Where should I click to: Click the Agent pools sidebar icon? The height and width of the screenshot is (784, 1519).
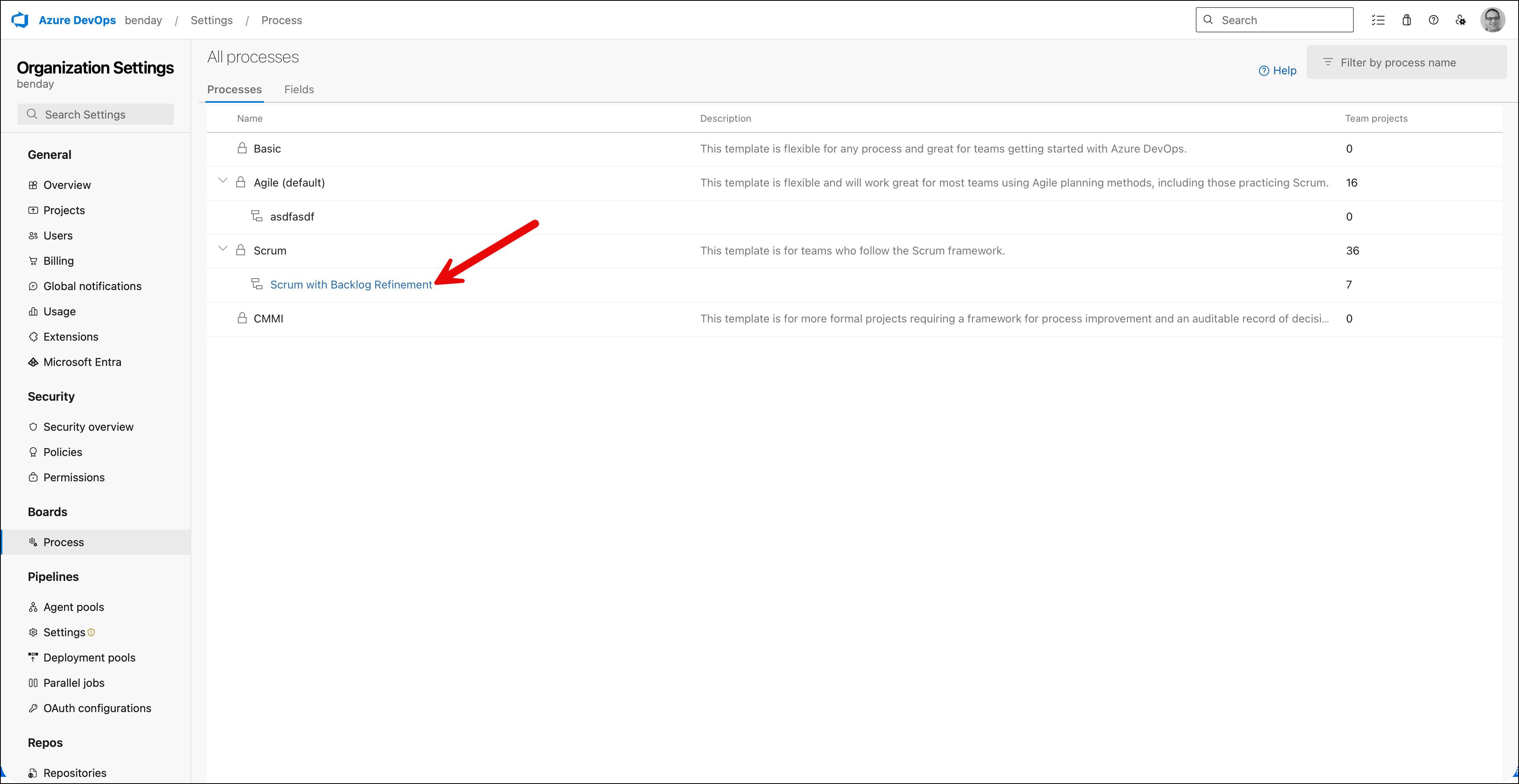pos(33,607)
